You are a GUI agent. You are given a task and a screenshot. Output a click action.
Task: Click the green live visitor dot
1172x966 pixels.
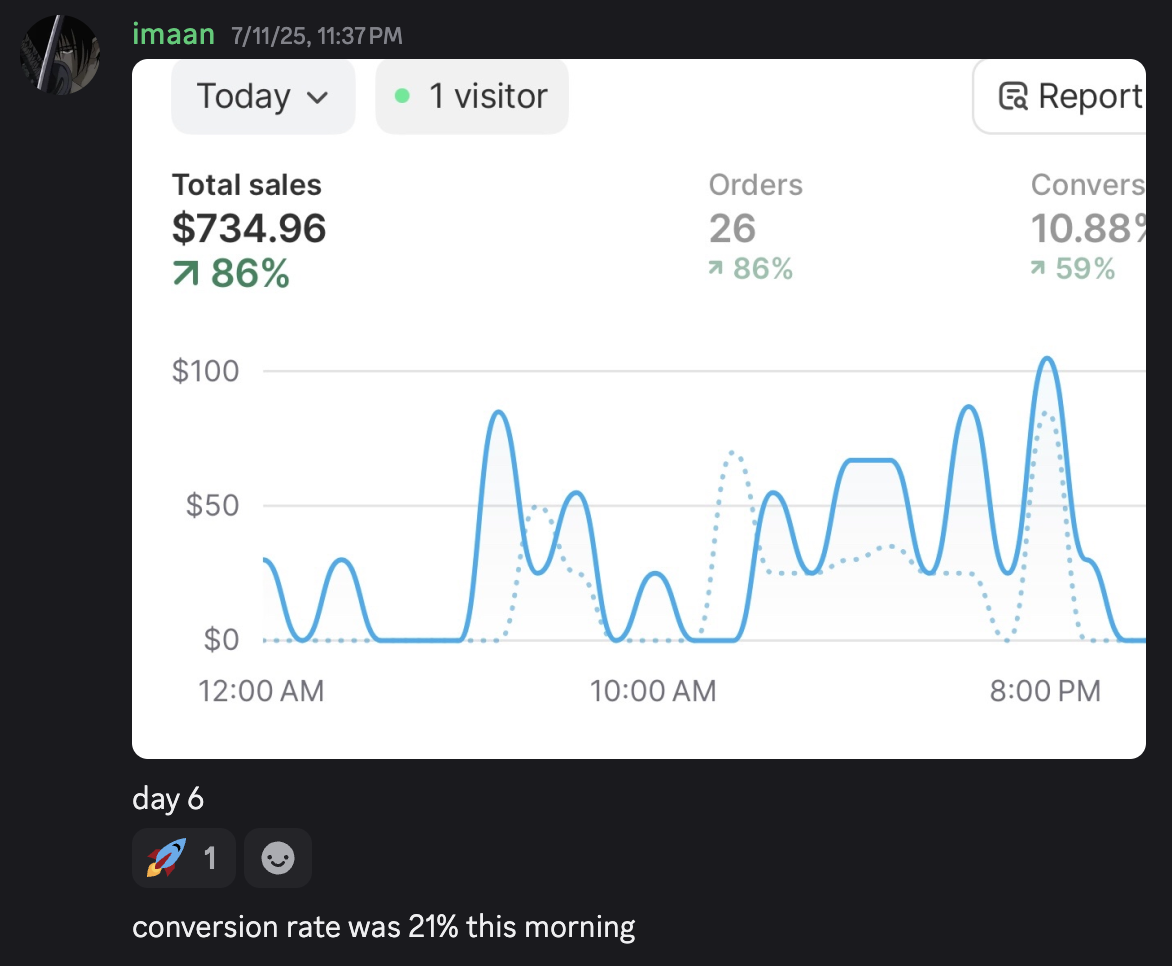402,96
